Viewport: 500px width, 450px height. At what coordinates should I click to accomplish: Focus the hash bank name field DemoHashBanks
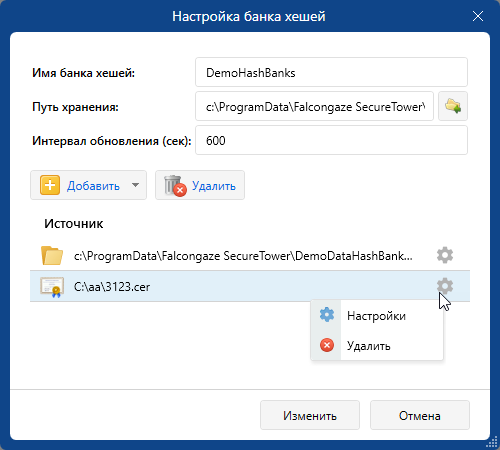(x=331, y=72)
